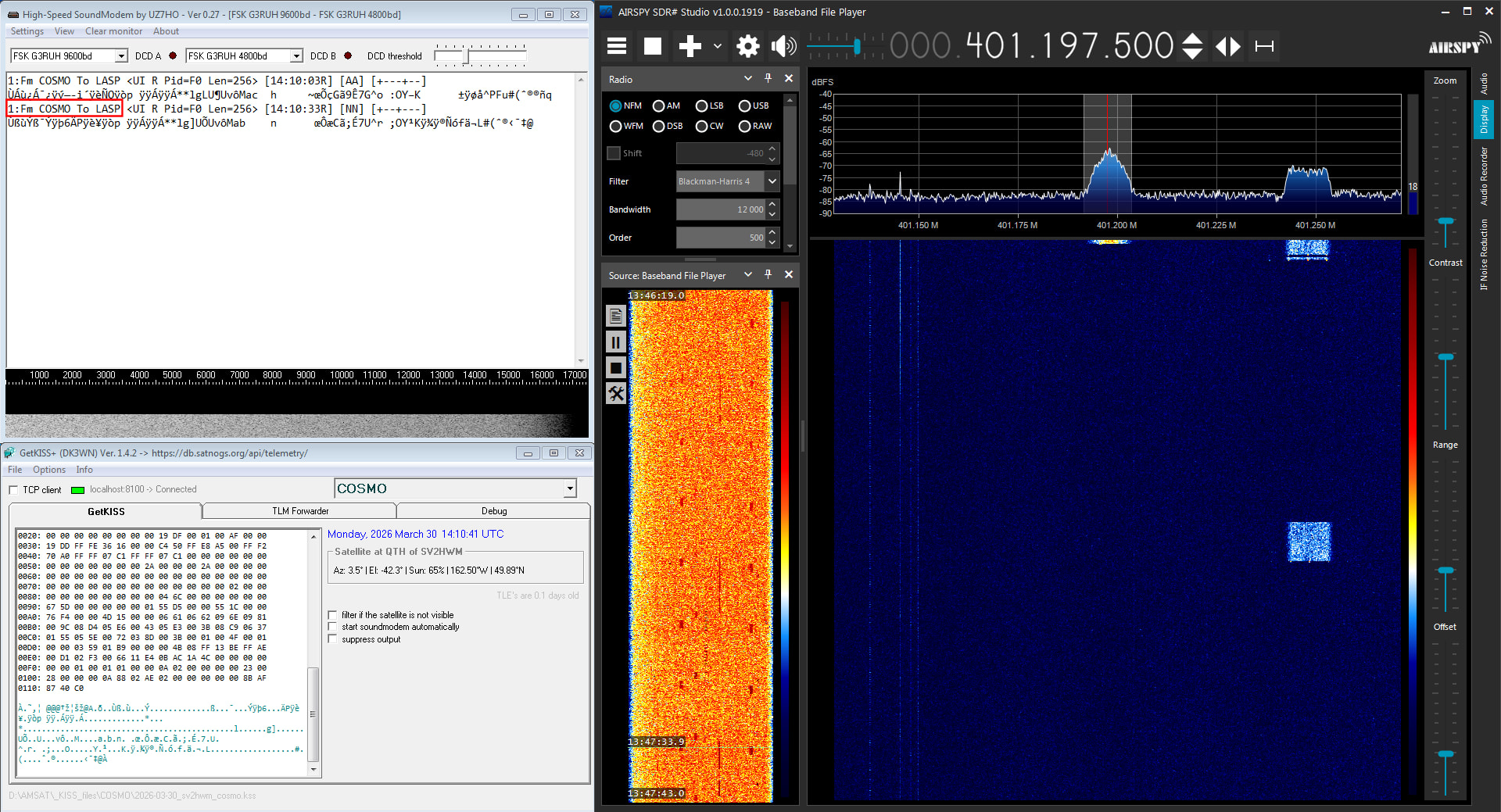Open the SDR# hamburger main menu
The width and height of the screenshot is (1501, 812).
point(617,46)
